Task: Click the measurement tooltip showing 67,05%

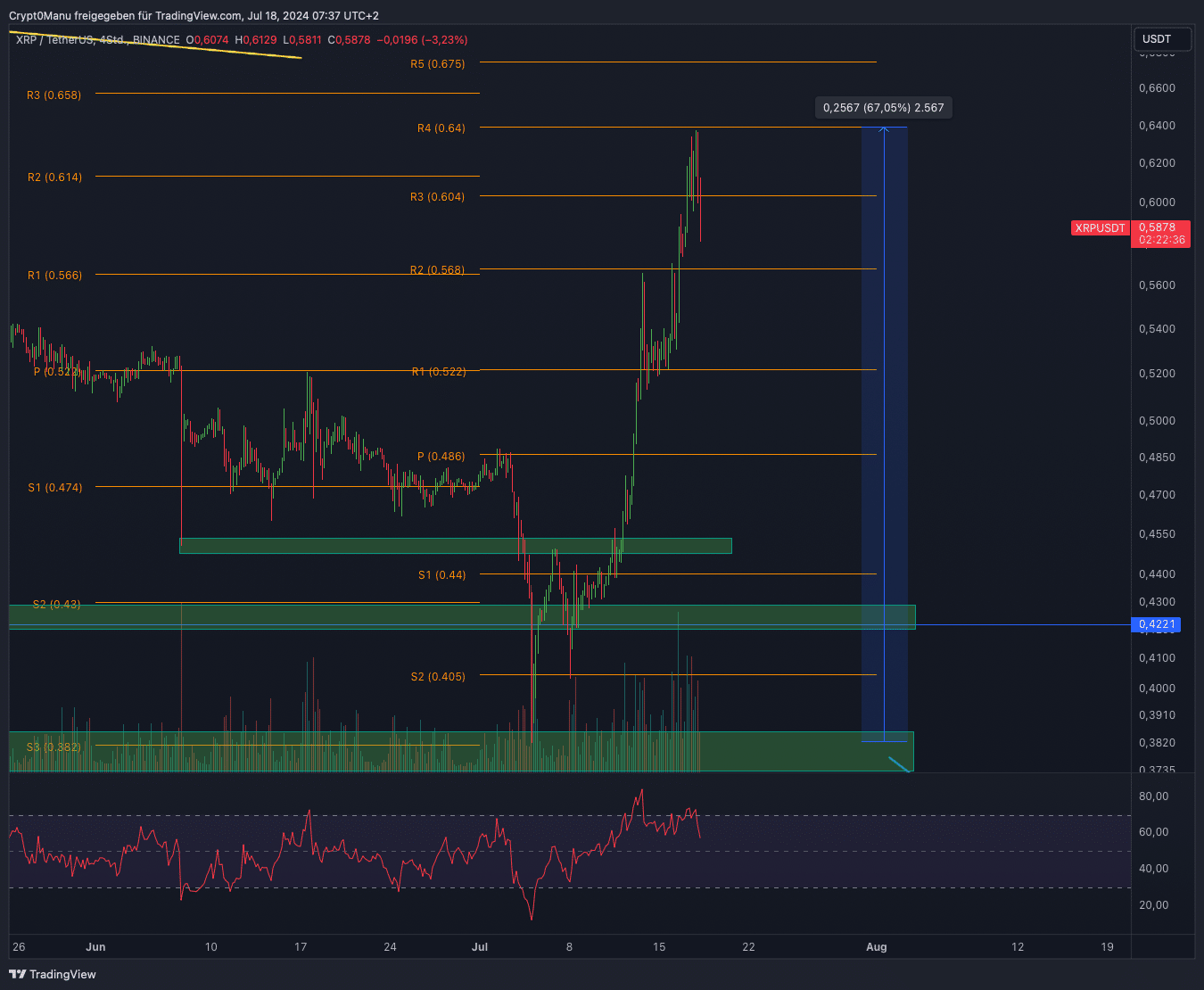Action: click(x=883, y=108)
